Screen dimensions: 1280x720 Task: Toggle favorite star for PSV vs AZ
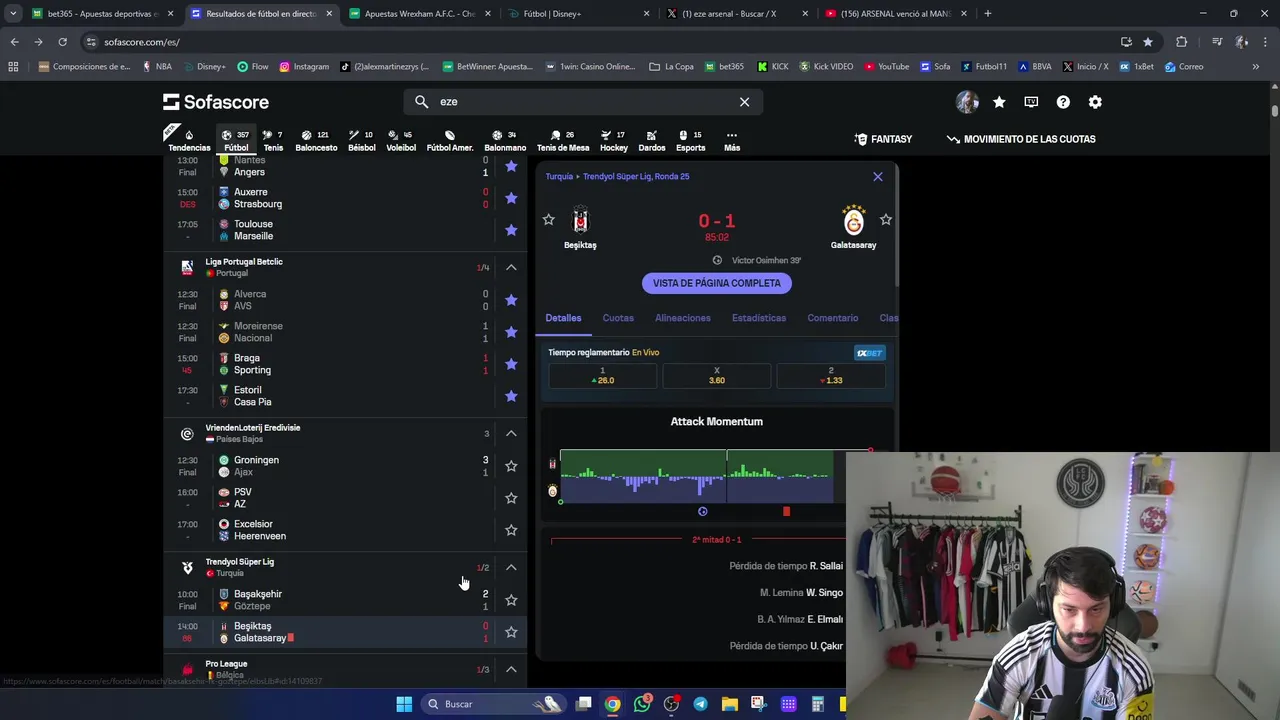point(511,498)
